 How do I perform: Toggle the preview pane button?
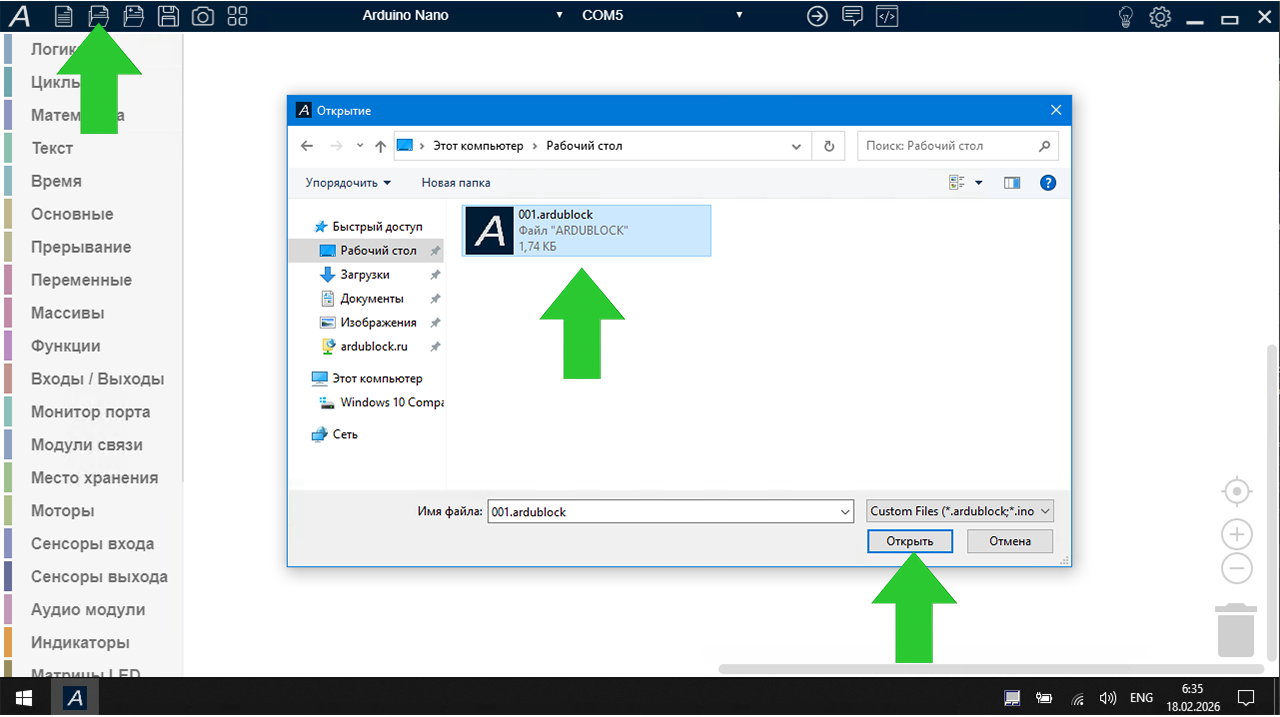point(1012,183)
